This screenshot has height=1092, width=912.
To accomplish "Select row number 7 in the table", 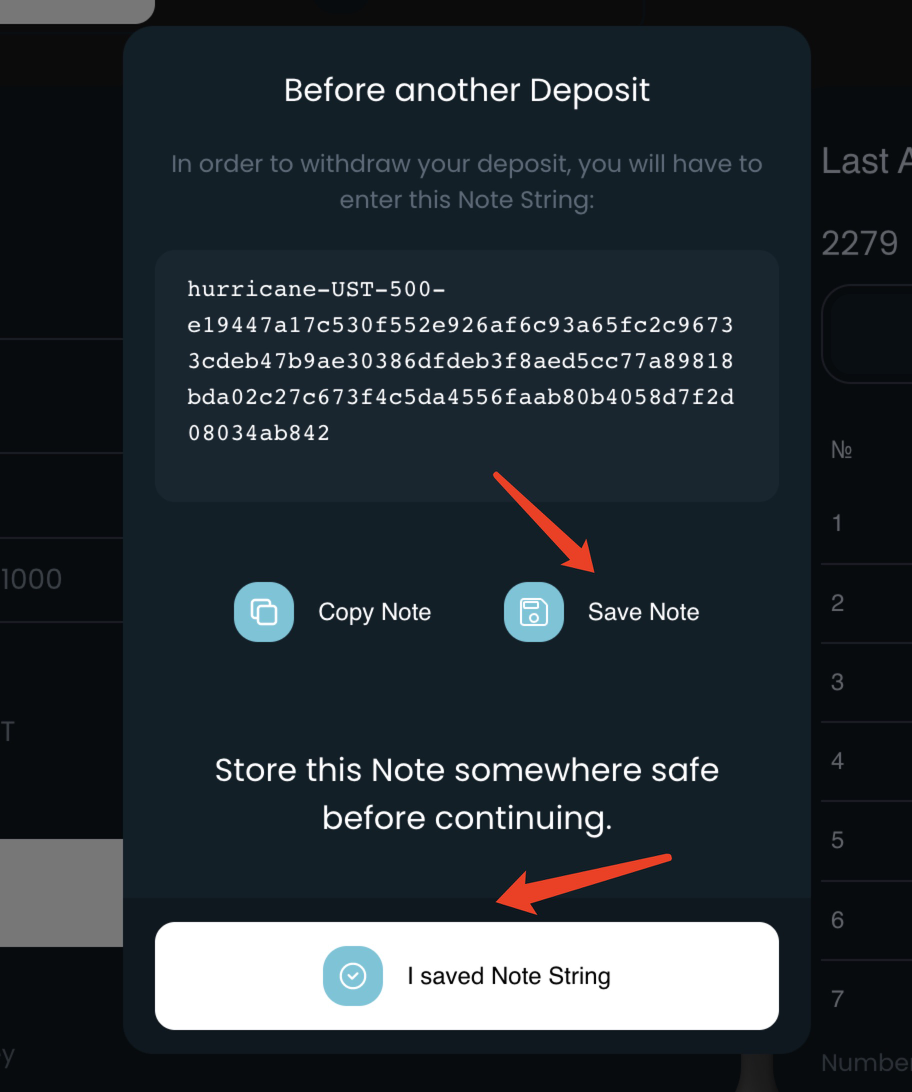I will pos(837,998).
